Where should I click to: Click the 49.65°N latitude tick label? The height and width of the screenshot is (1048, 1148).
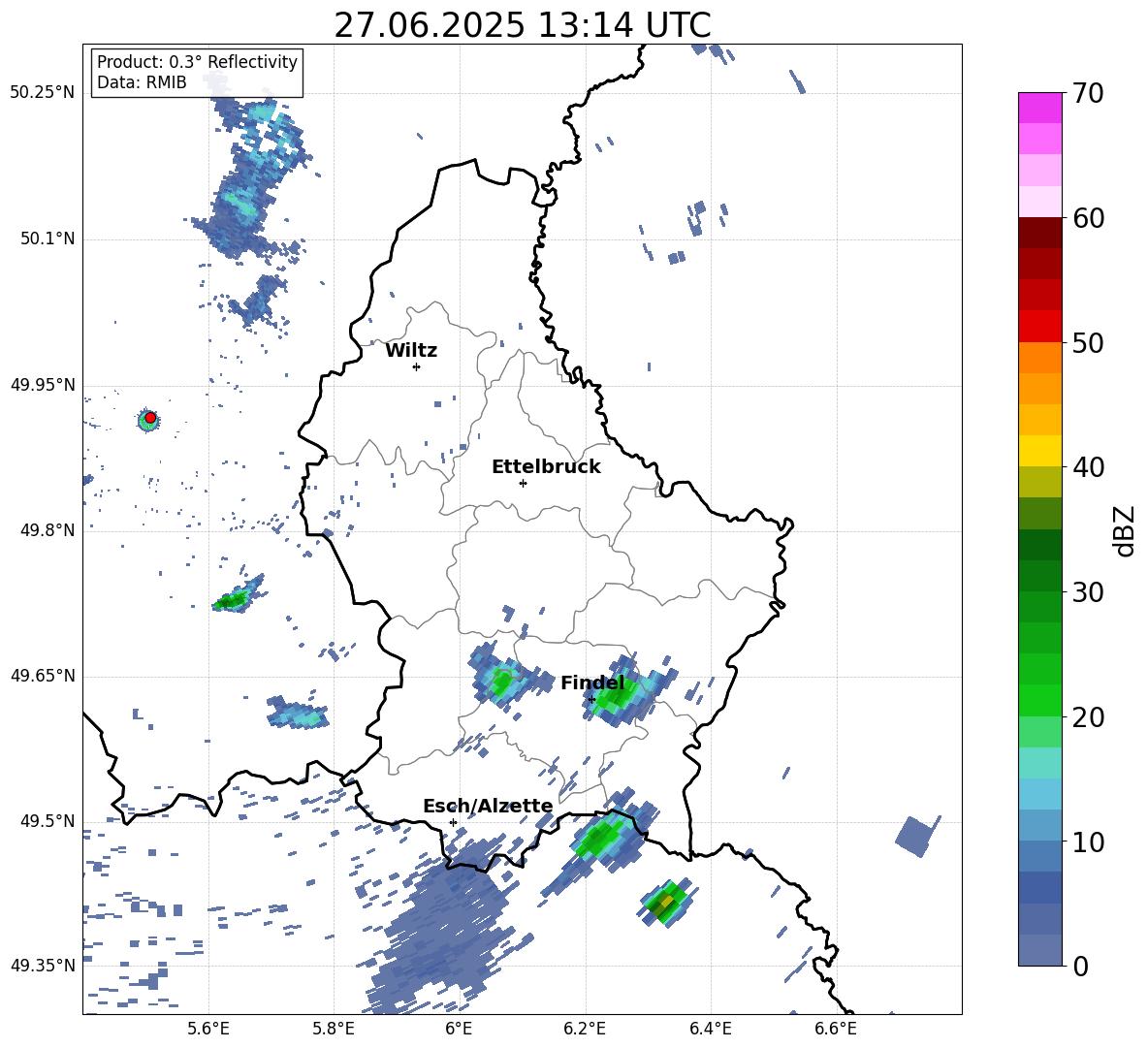coord(43,676)
